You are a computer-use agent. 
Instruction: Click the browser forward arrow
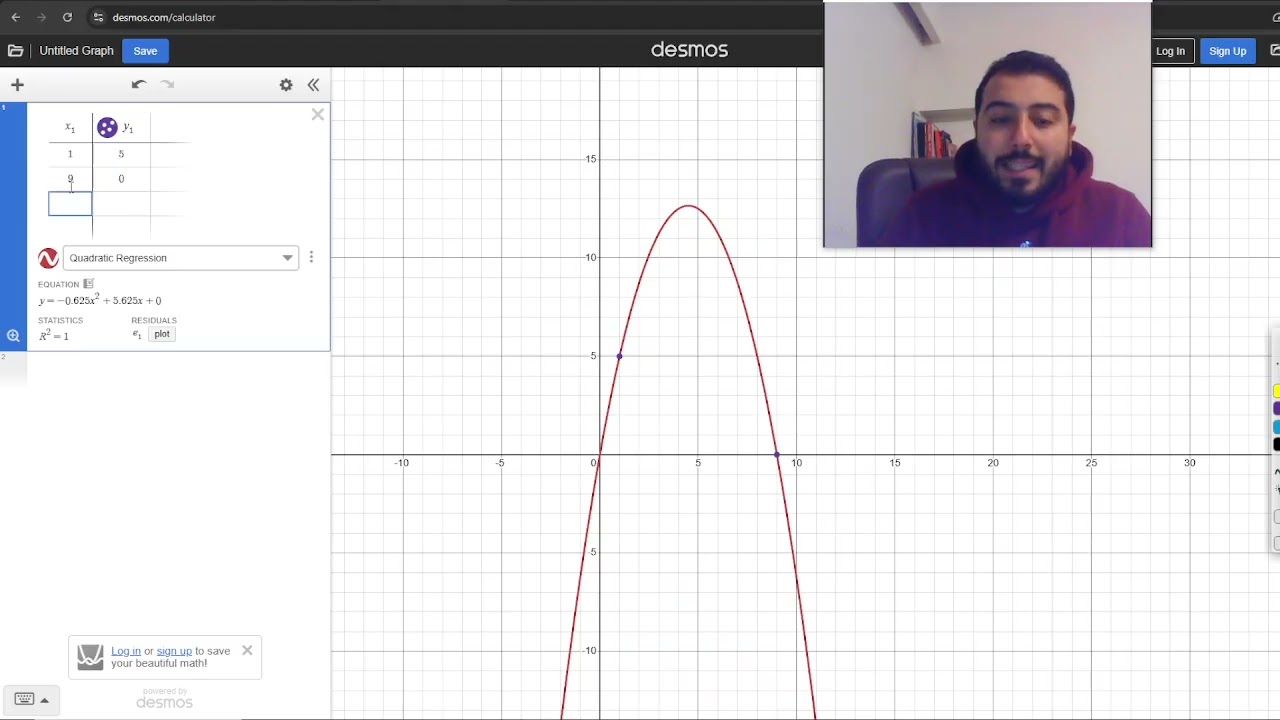[41, 17]
